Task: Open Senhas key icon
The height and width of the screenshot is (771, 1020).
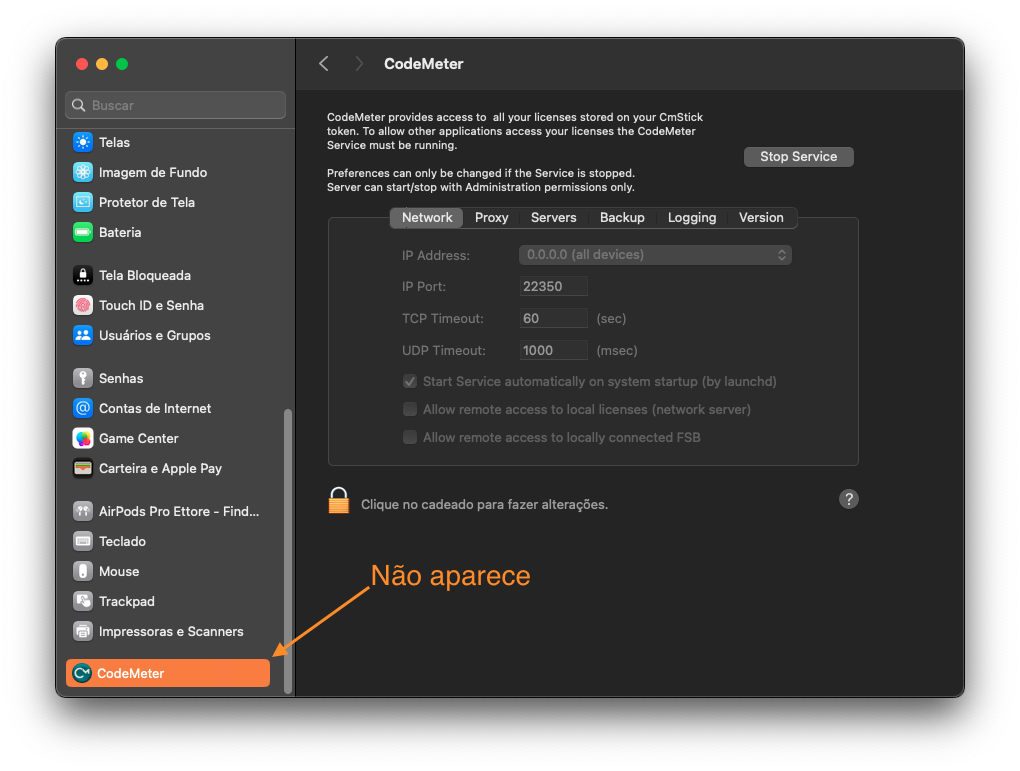Action: [83, 378]
